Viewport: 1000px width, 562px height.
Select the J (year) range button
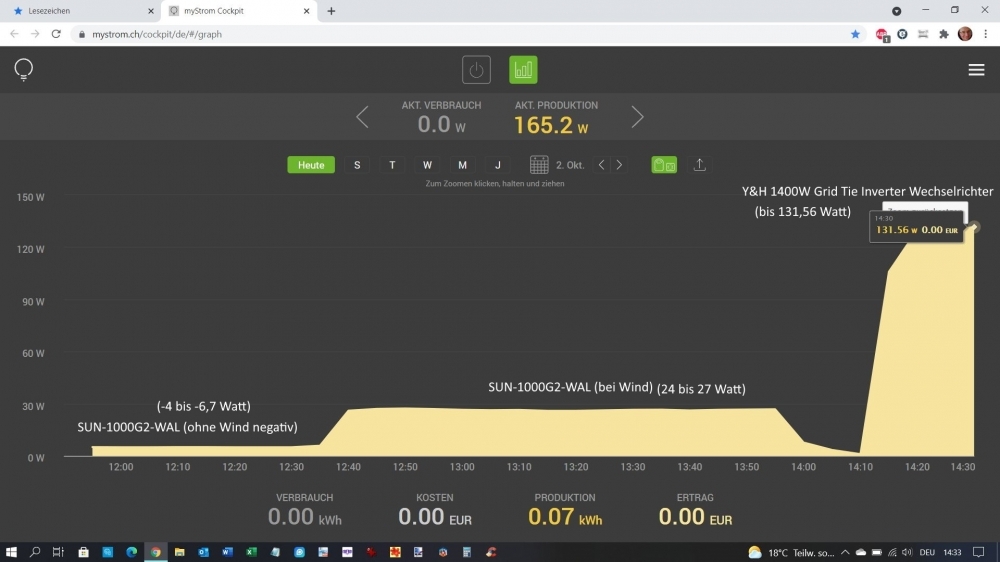[x=497, y=165]
